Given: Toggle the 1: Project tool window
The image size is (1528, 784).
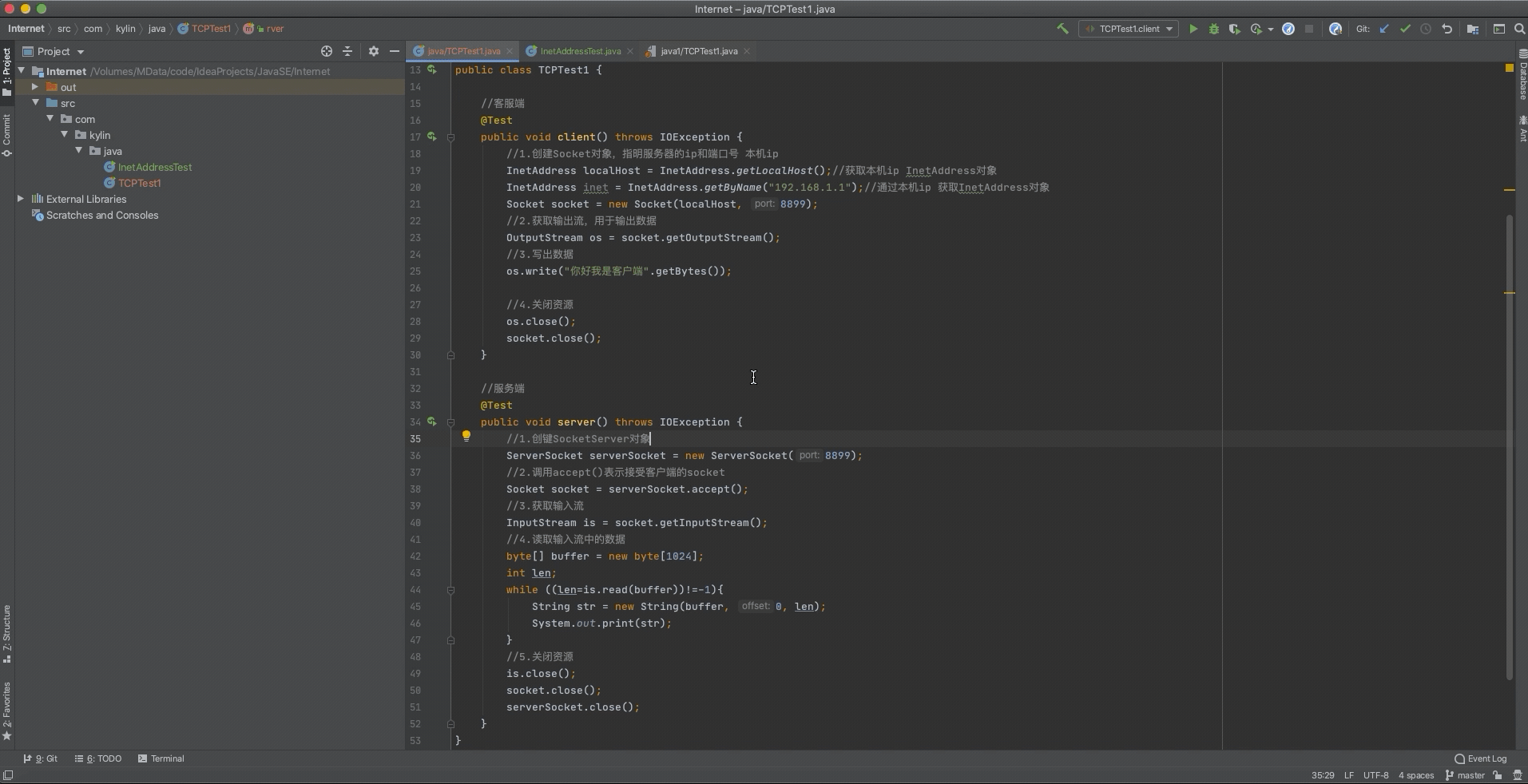Looking at the screenshot, I should pyautogui.click(x=7, y=72).
